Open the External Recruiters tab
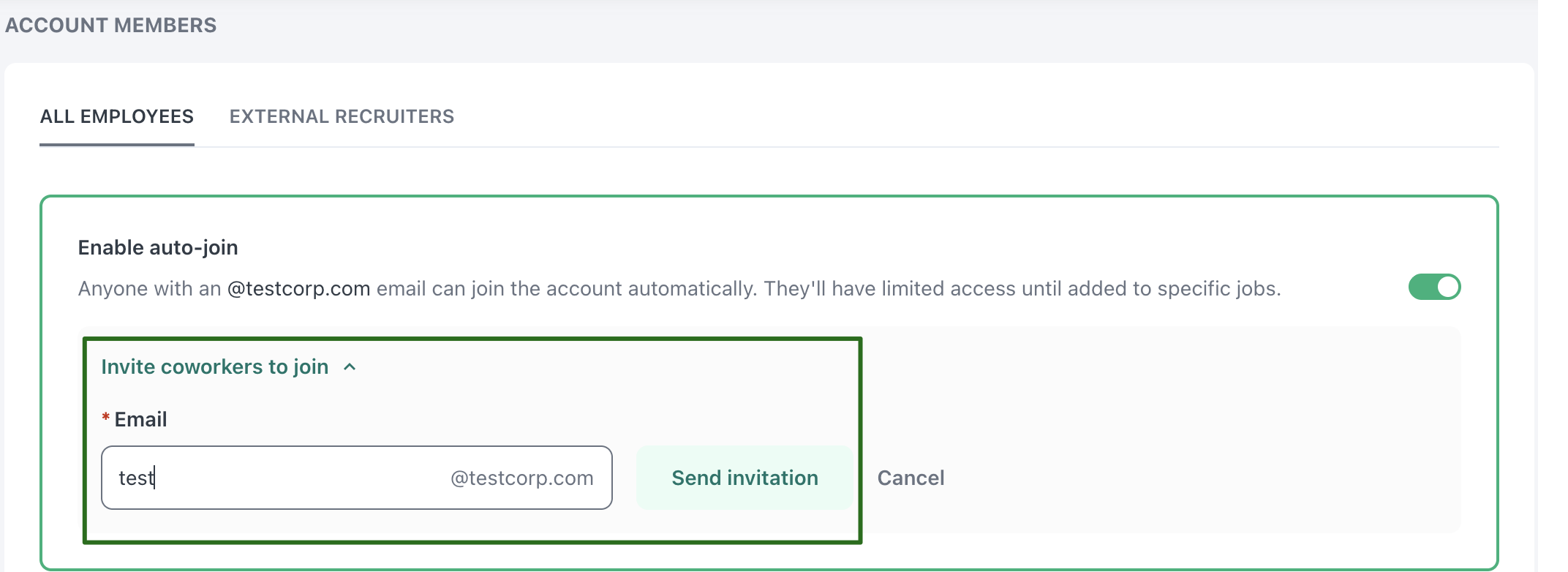Screen dimensions: 1568x572 point(342,116)
